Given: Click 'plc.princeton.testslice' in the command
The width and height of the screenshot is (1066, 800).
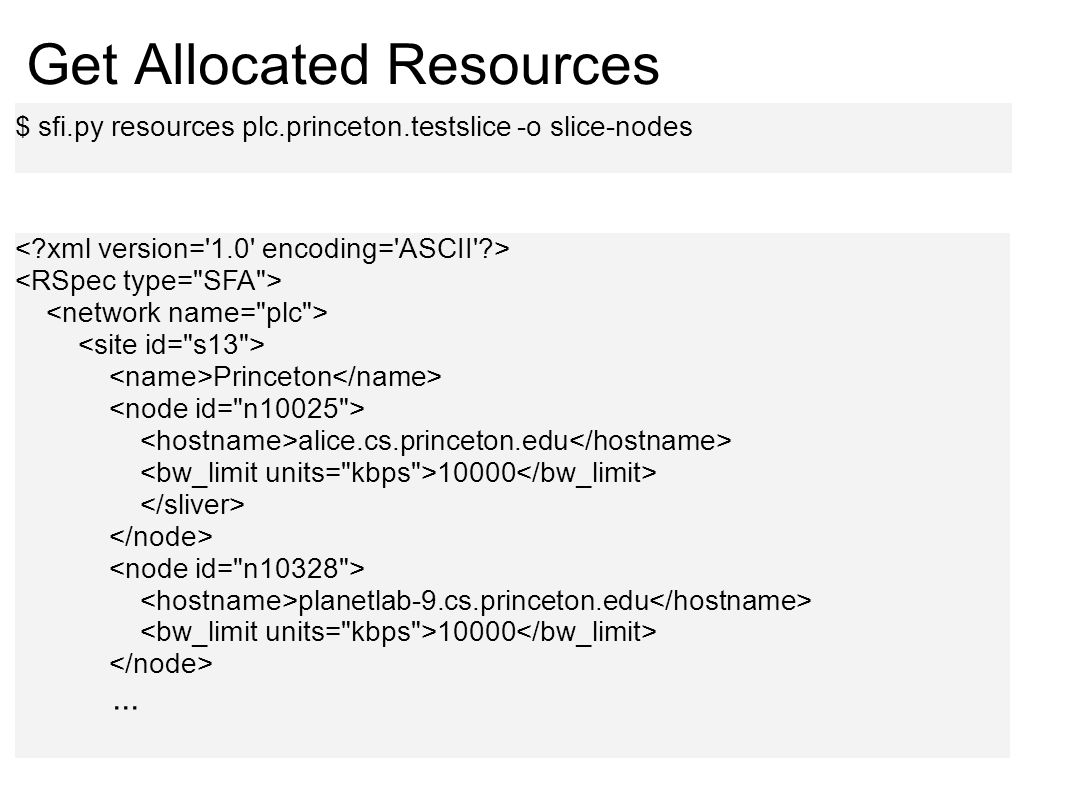Looking at the screenshot, I should point(377,127).
